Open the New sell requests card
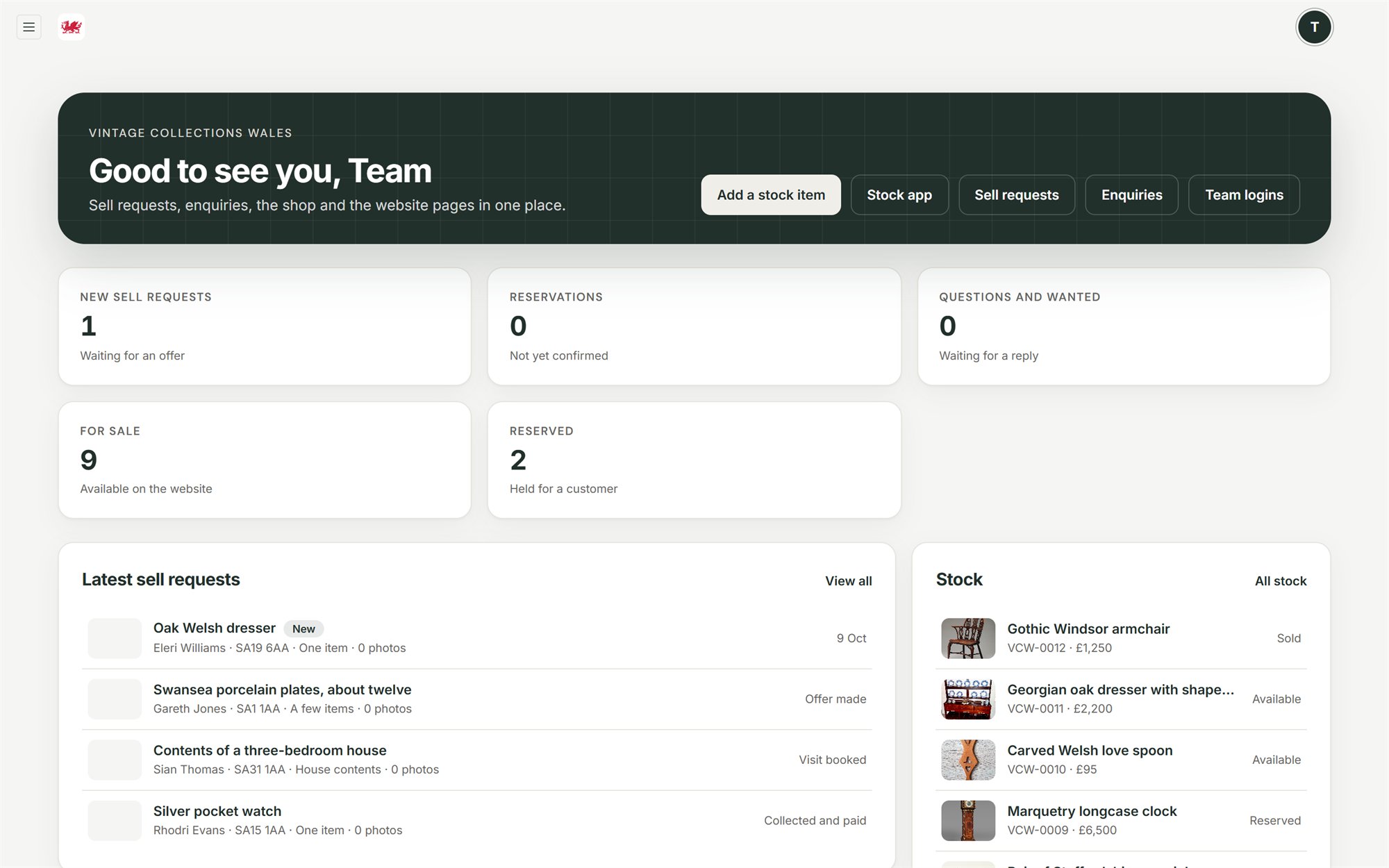1389x868 pixels. coord(265,326)
